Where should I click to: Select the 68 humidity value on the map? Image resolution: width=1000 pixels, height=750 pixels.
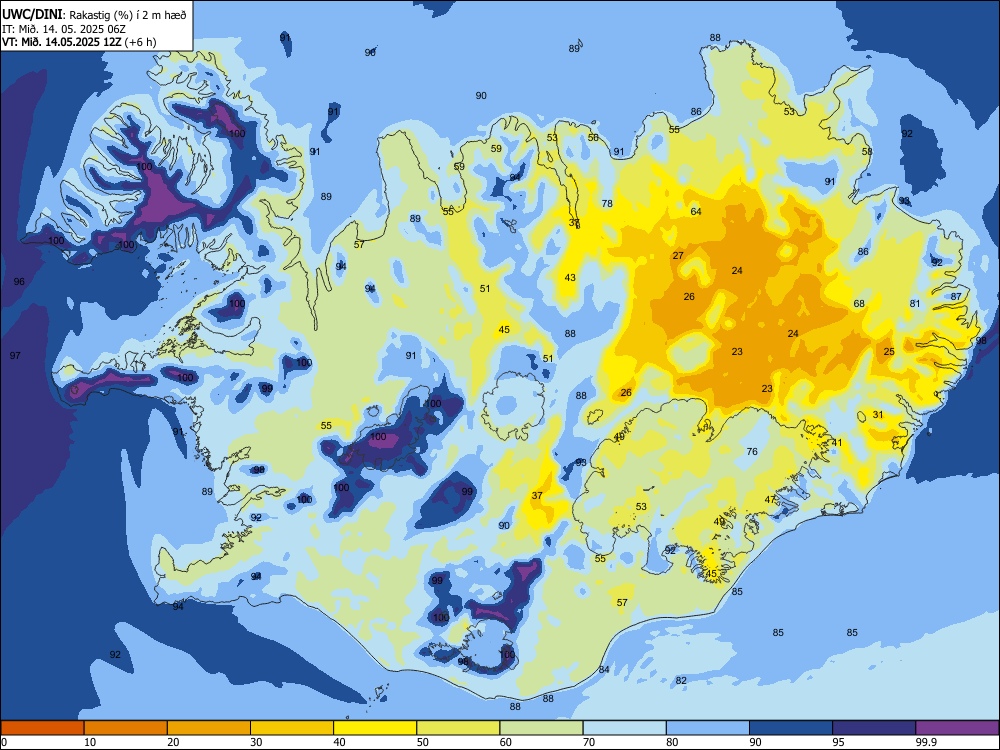point(859,303)
